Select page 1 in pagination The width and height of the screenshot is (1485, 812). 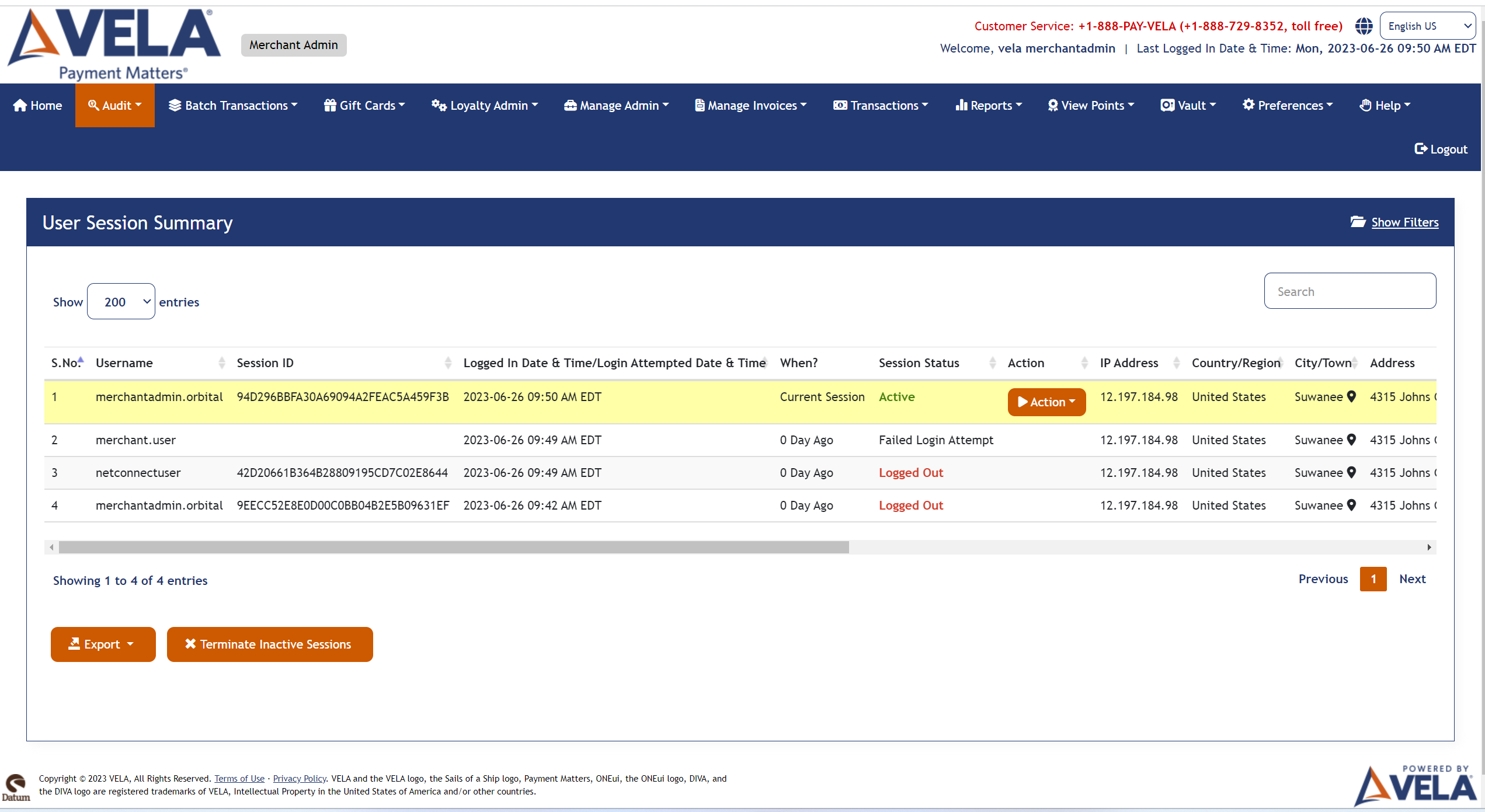pos(1373,578)
